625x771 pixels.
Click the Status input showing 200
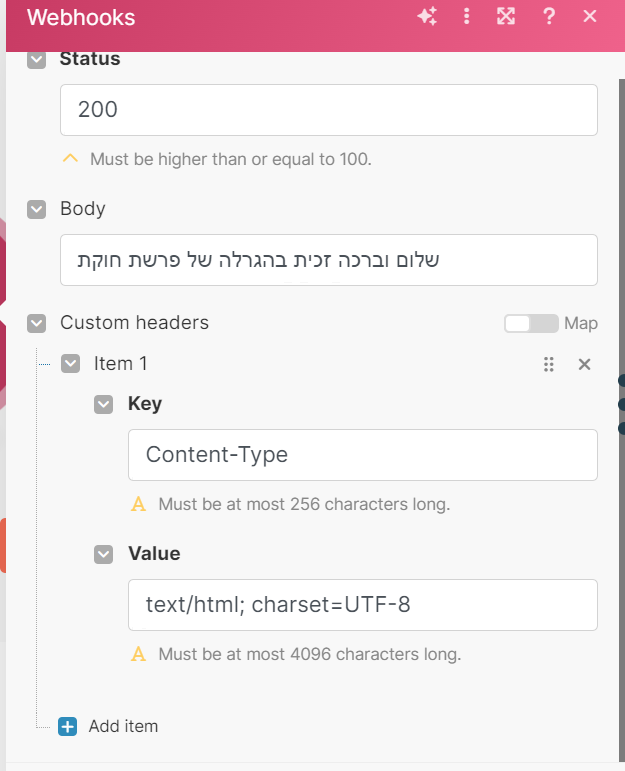pos(328,110)
